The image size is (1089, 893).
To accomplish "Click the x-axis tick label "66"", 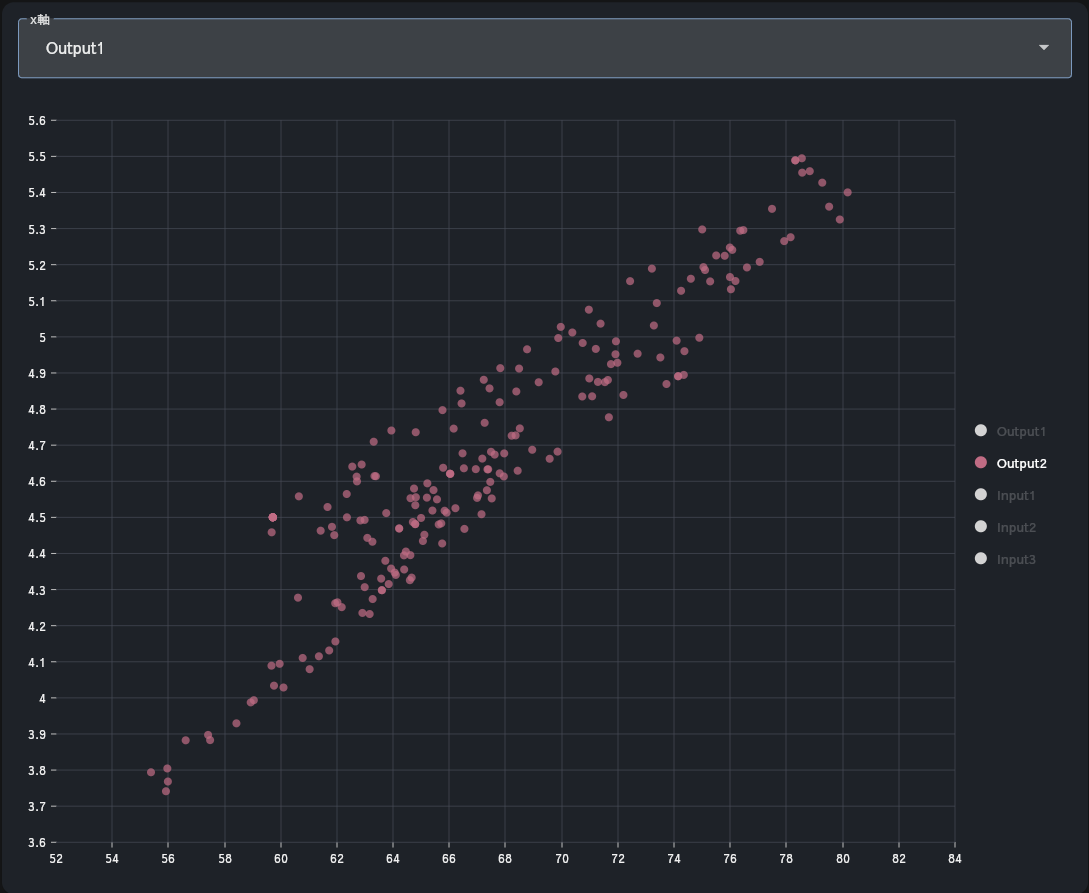I will click(x=449, y=859).
